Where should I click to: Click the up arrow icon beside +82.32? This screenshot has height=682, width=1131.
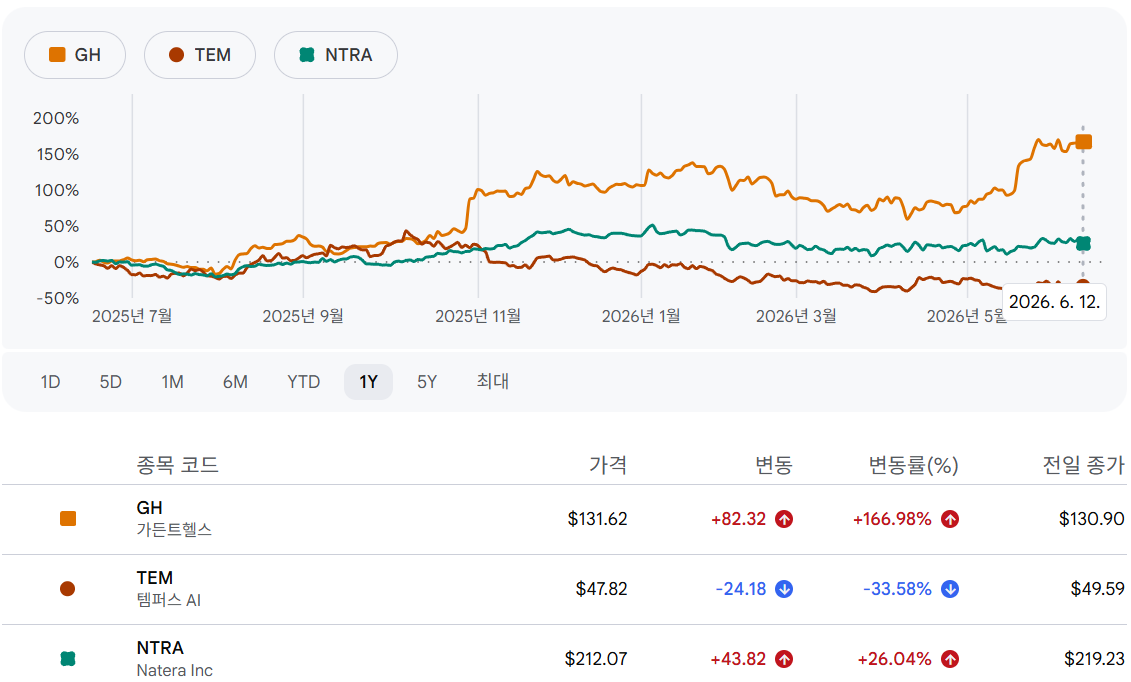[784, 519]
